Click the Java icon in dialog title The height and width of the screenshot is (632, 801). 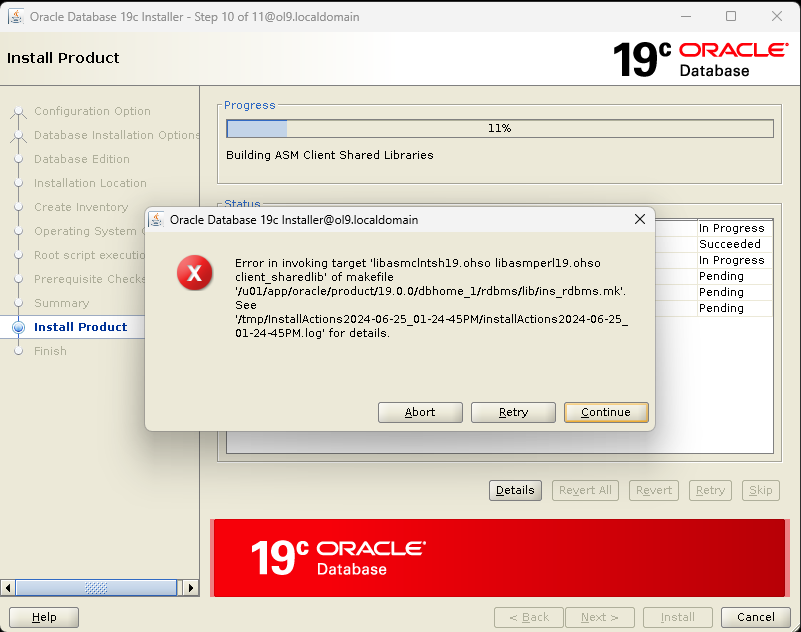click(x=156, y=220)
